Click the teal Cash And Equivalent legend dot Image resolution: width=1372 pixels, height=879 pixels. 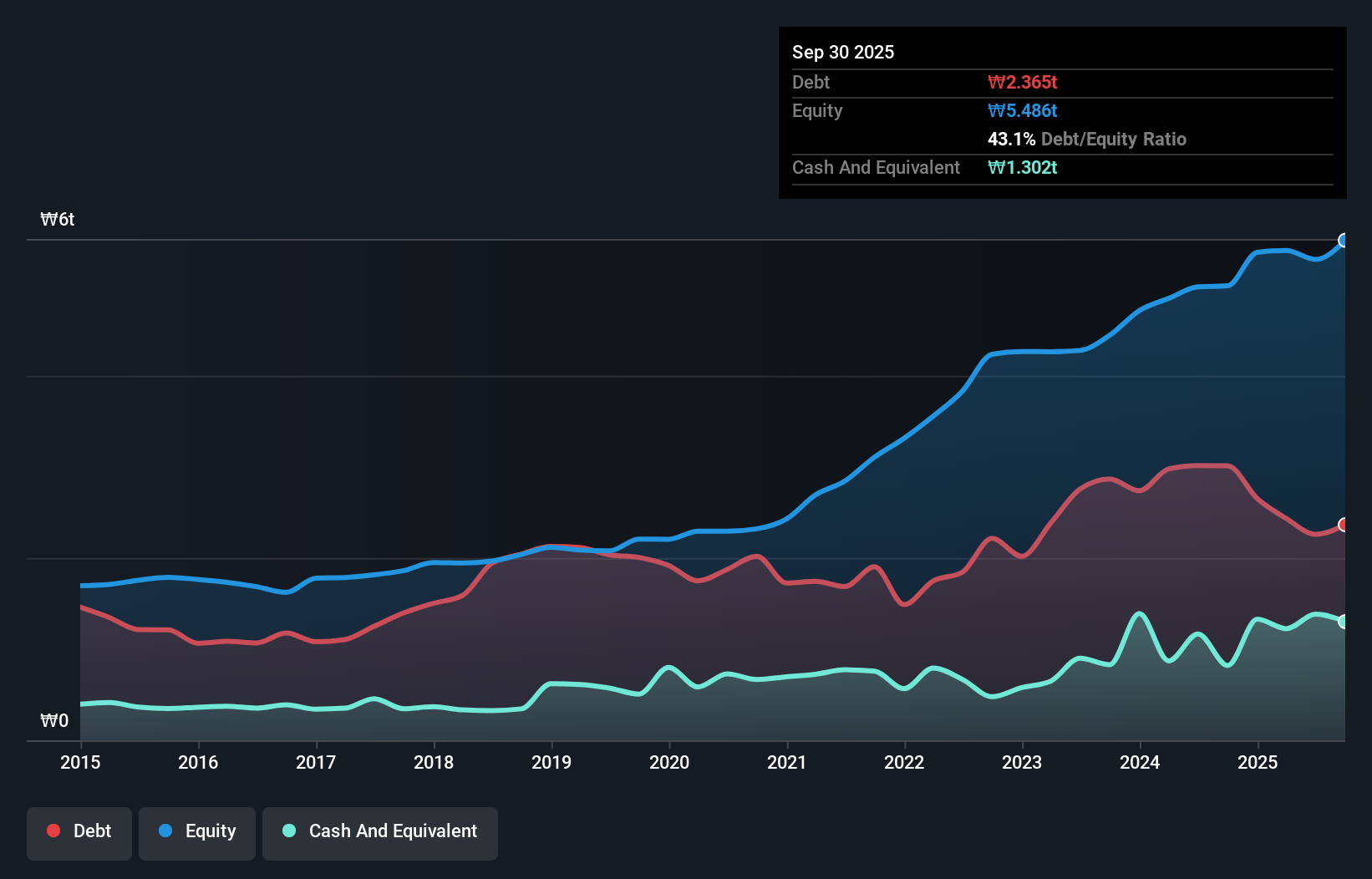[x=288, y=831]
